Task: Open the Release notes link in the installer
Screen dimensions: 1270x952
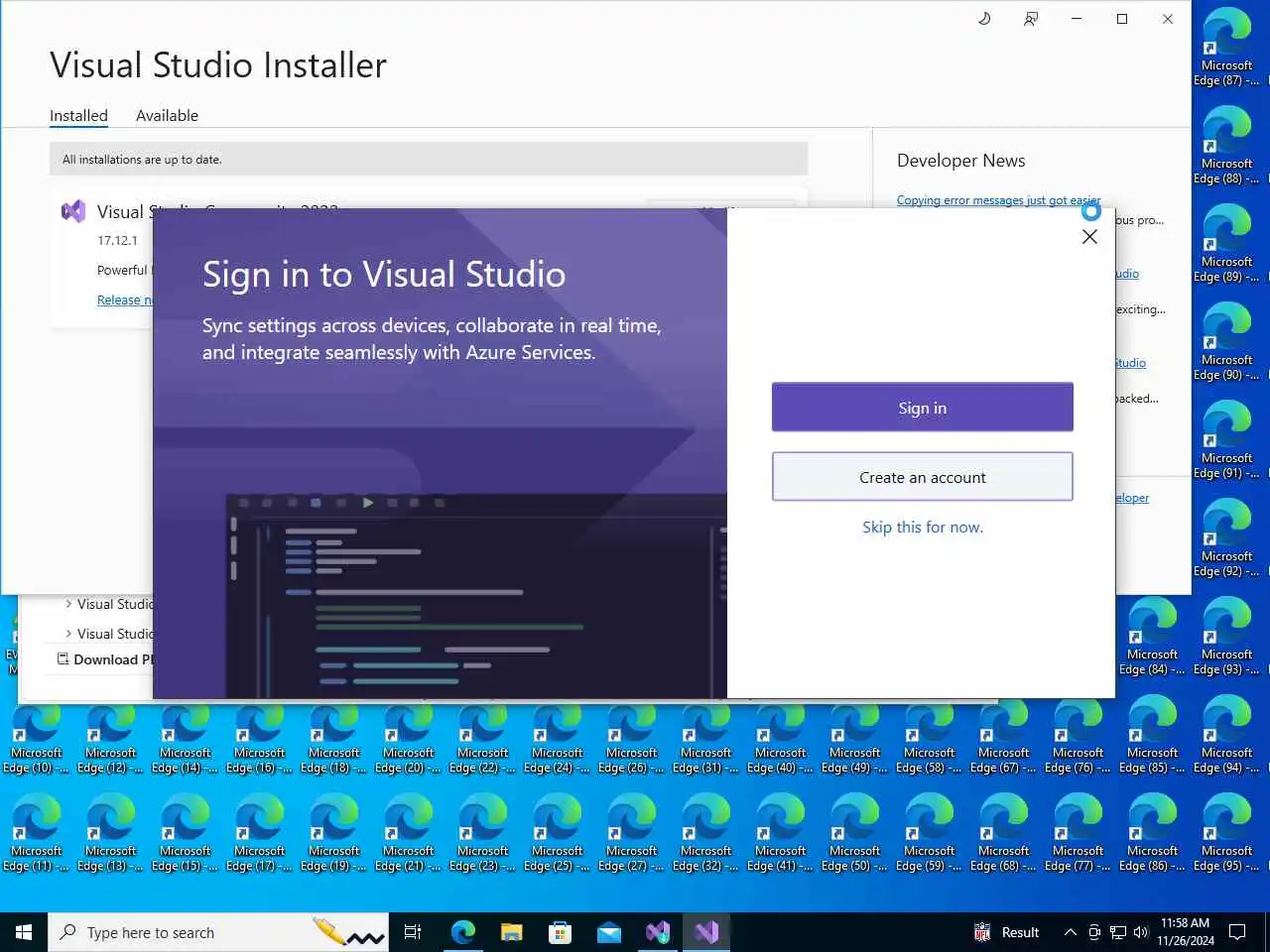Action: coord(124,299)
